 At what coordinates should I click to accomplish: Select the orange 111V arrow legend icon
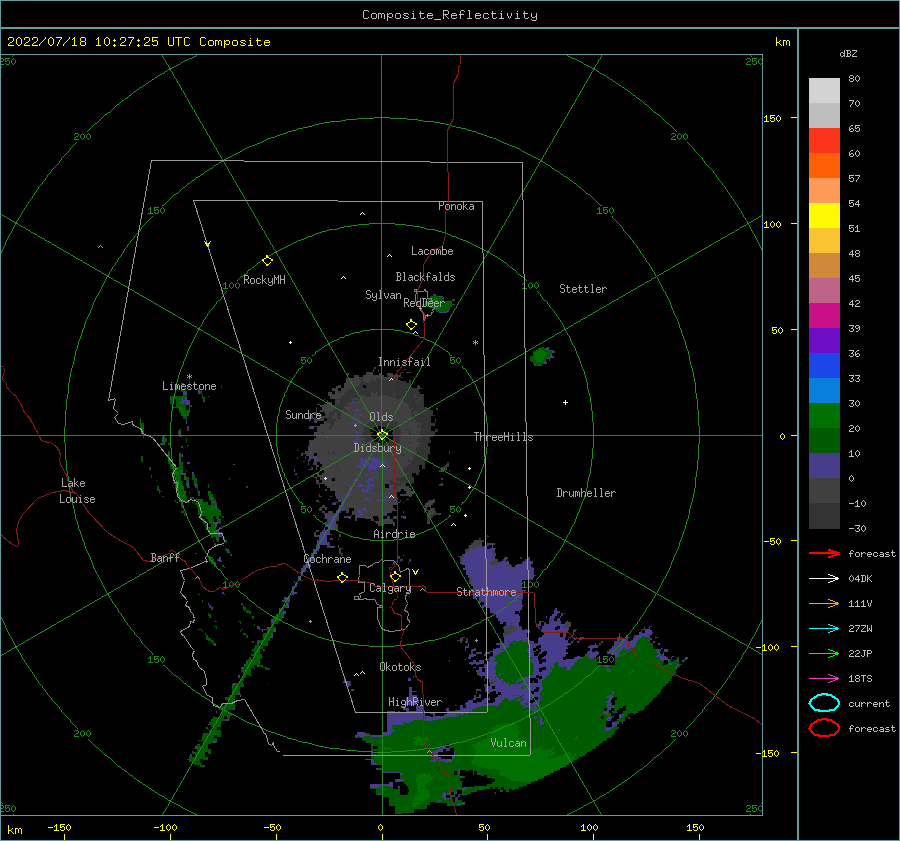[824, 603]
